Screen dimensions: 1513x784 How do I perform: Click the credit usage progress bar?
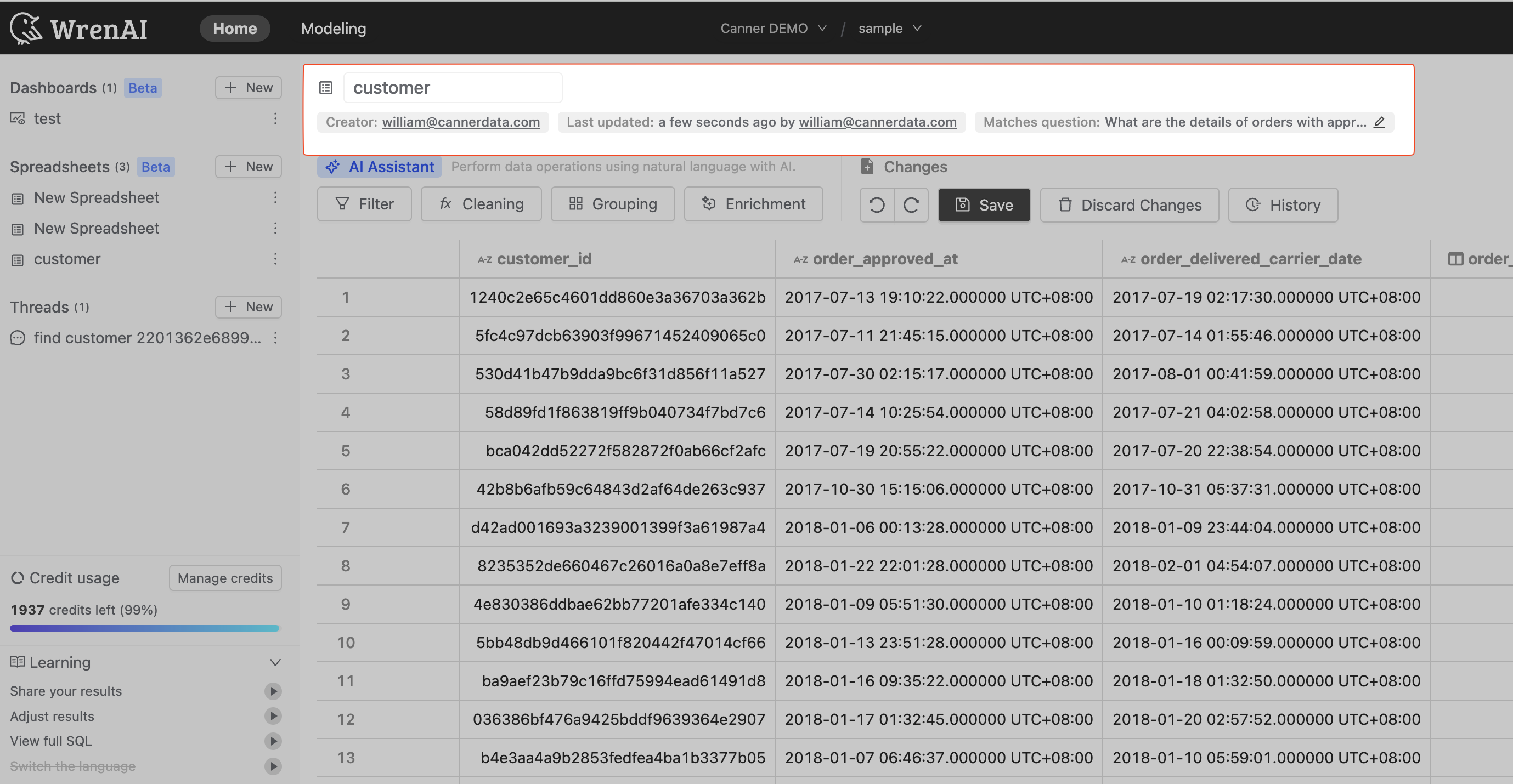(144, 627)
